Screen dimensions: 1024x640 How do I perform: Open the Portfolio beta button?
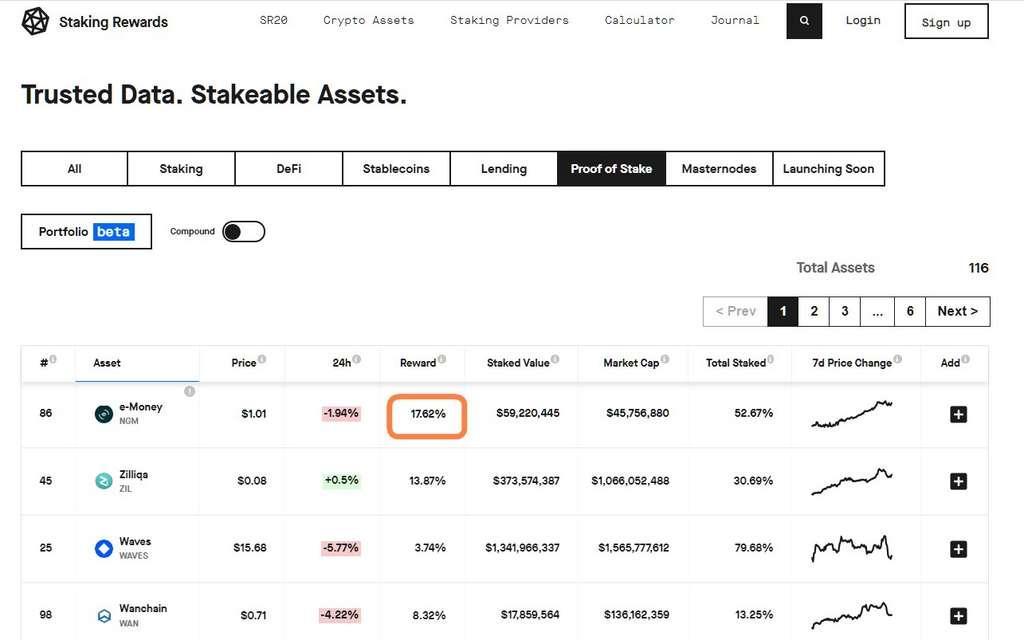click(86, 232)
